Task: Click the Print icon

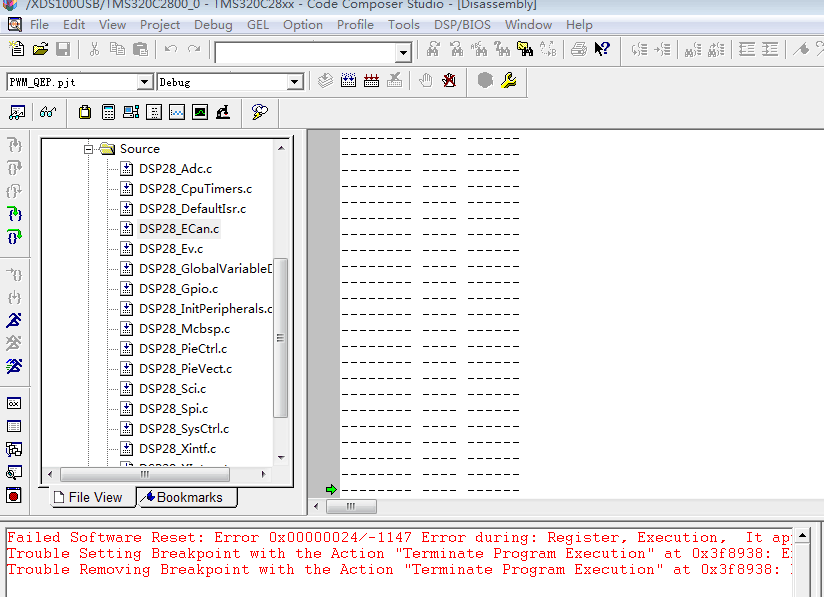Action: pos(579,49)
